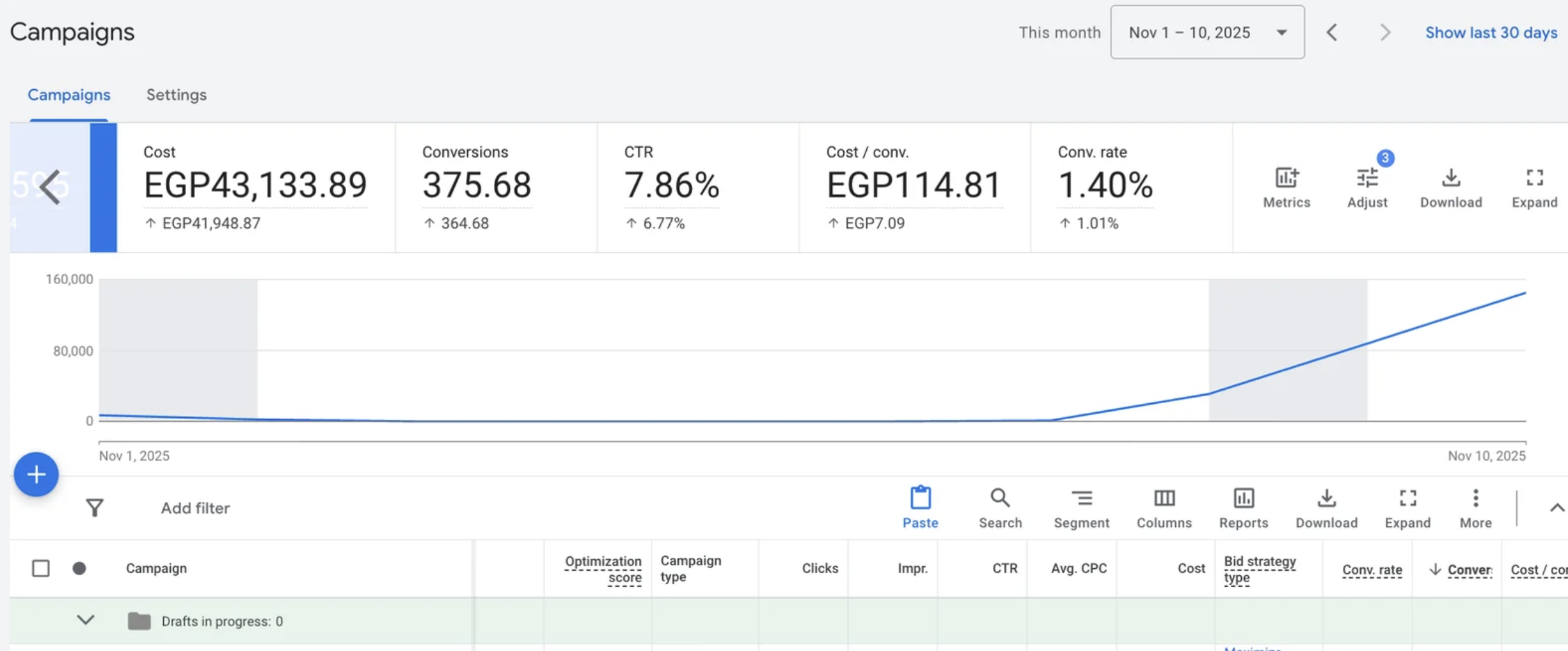The height and width of the screenshot is (651, 1568).
Task: Open the Reports icon
Action: pos(1243,499)
